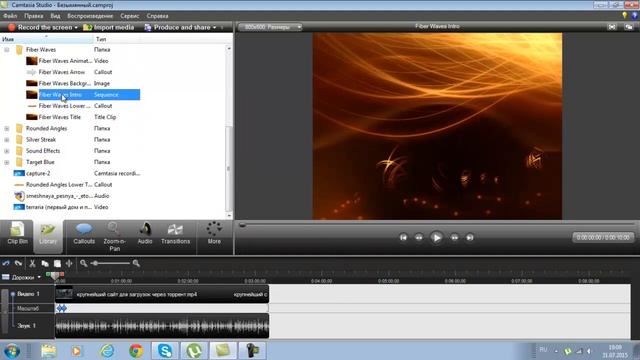640x360 pixels.
Task: Open the Вид menu
Action: pyautogui.click(x=56, y=16)
